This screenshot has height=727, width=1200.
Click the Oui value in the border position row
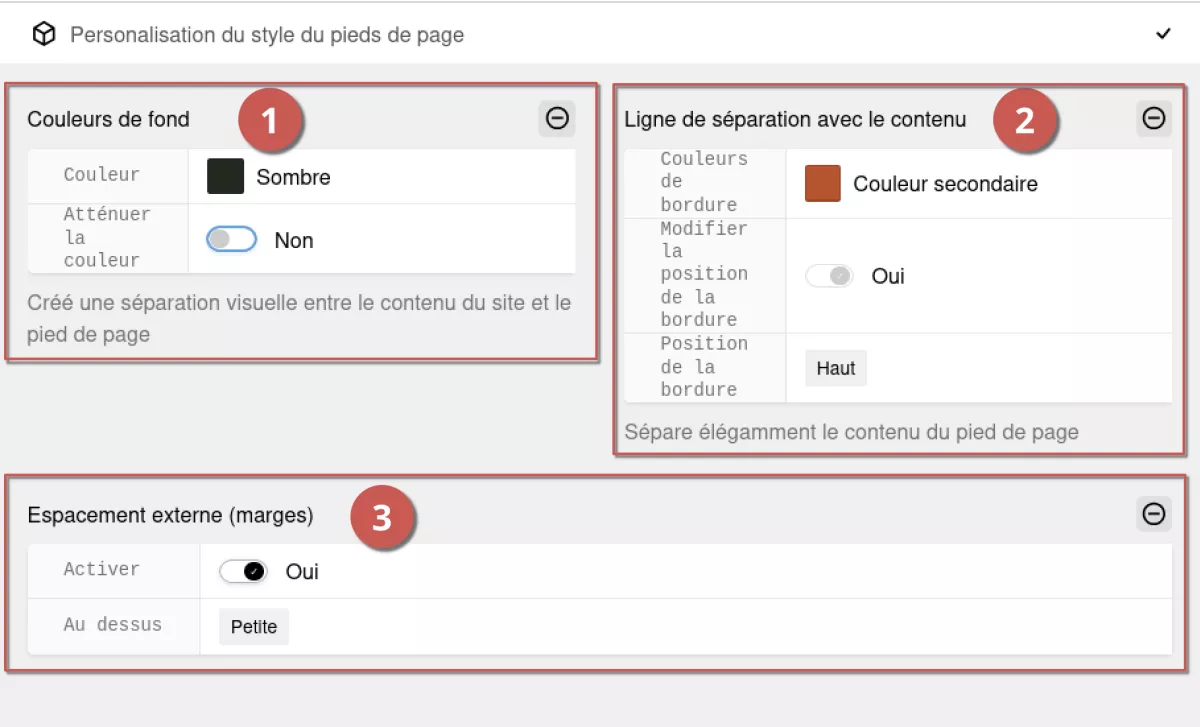(x=888, y=276)
